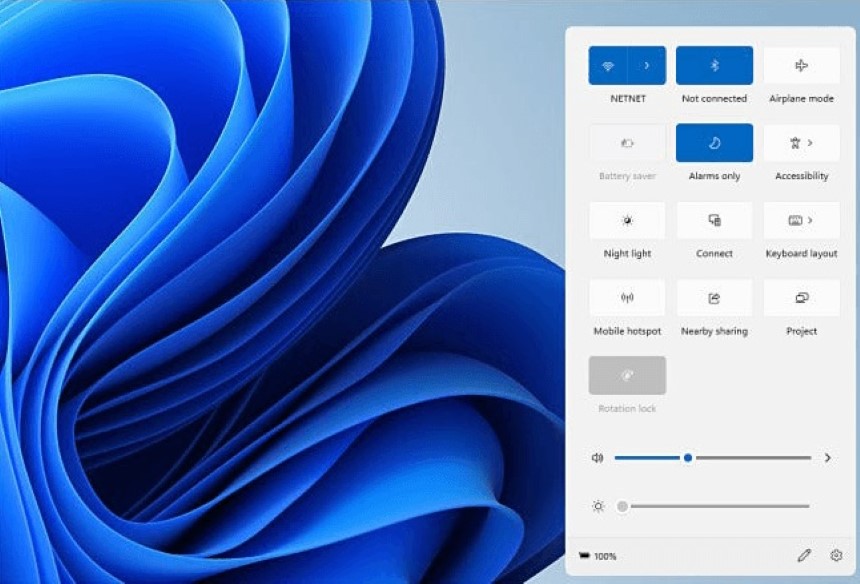Turn off Alarms only focus assist
Screen dimensions: 860x584
pos(714,143)
